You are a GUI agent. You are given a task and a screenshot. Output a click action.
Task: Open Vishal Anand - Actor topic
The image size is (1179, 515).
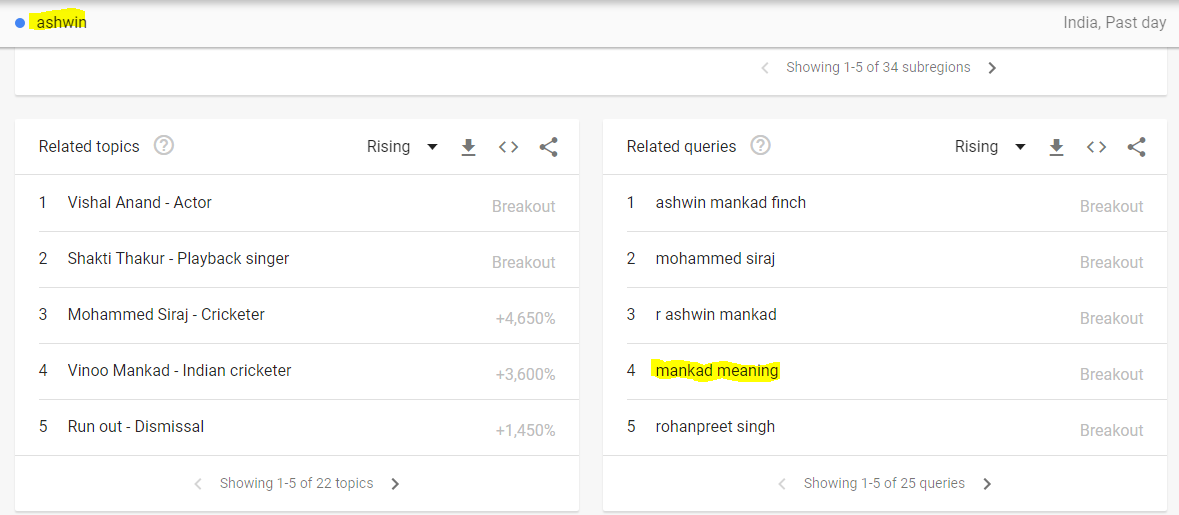point(140,203)
